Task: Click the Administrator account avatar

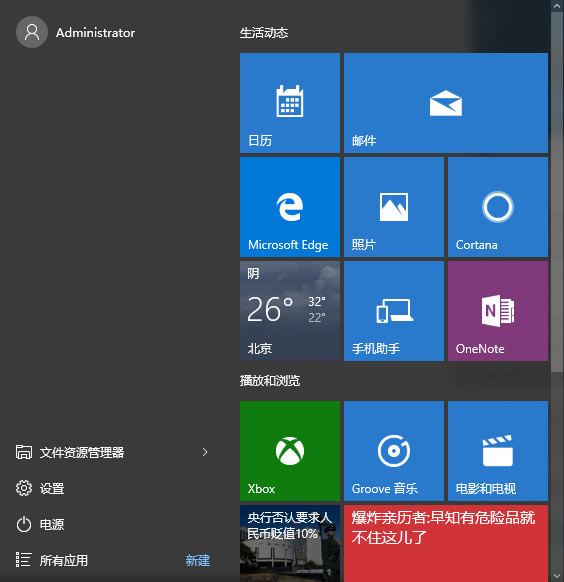Action: [x=32, y=32]
